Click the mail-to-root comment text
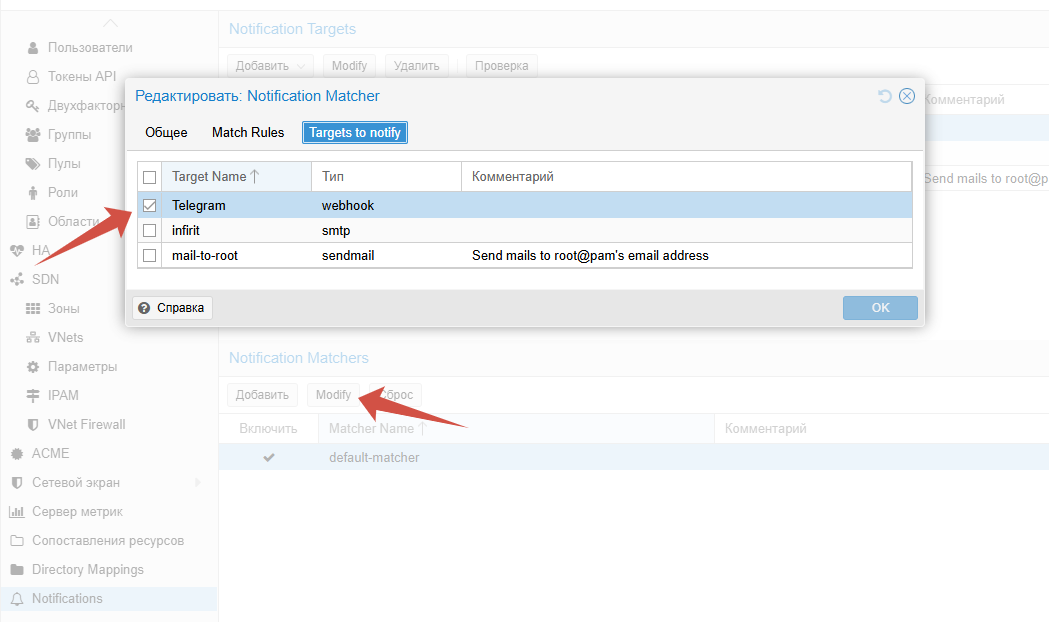Screen dimensions: 1049x622 [x=590, y=255]
